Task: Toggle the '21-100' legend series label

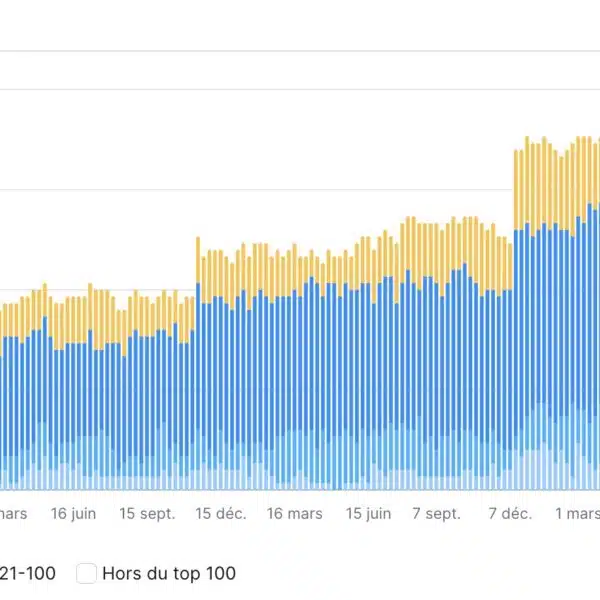Action: tap(28, 573)
